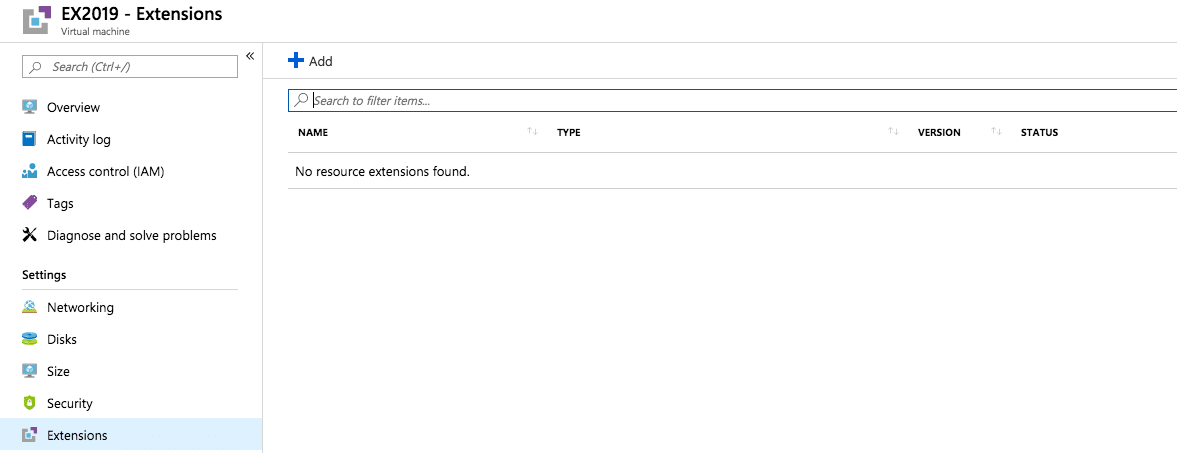Viewport: 1177px width, 453px height.
Task: Click the Overview monitor icon
Action: point(29,107)
